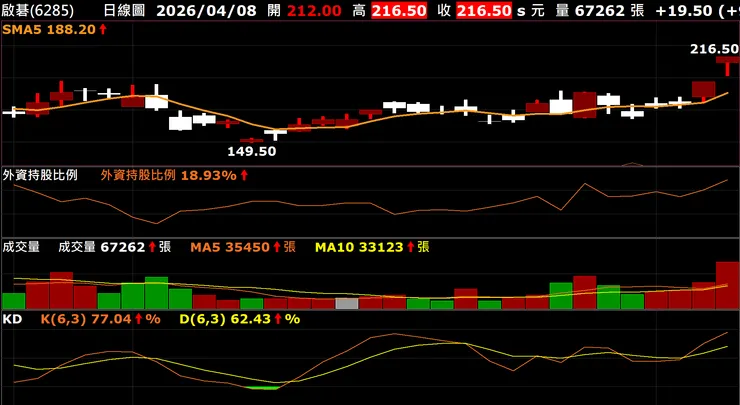Click the volume value 量 67262 張 in the header
740x405 pixels.
(599, 10)
